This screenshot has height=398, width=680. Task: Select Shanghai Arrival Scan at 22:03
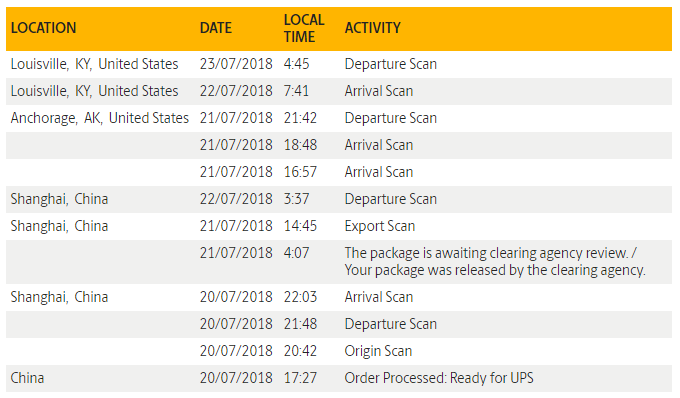[x=339, y=297]
